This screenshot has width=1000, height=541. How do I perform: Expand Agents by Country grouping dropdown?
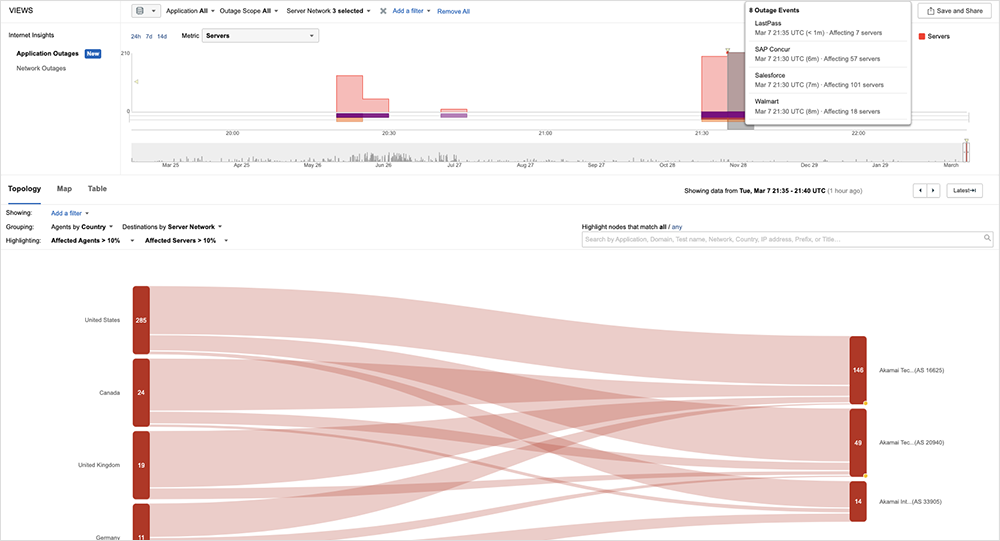coord(82,227)
